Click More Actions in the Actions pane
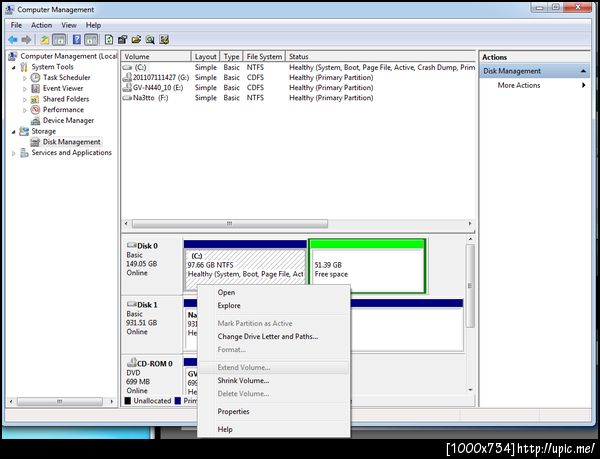This screenshot has height=459, width=600. (519, 85)
